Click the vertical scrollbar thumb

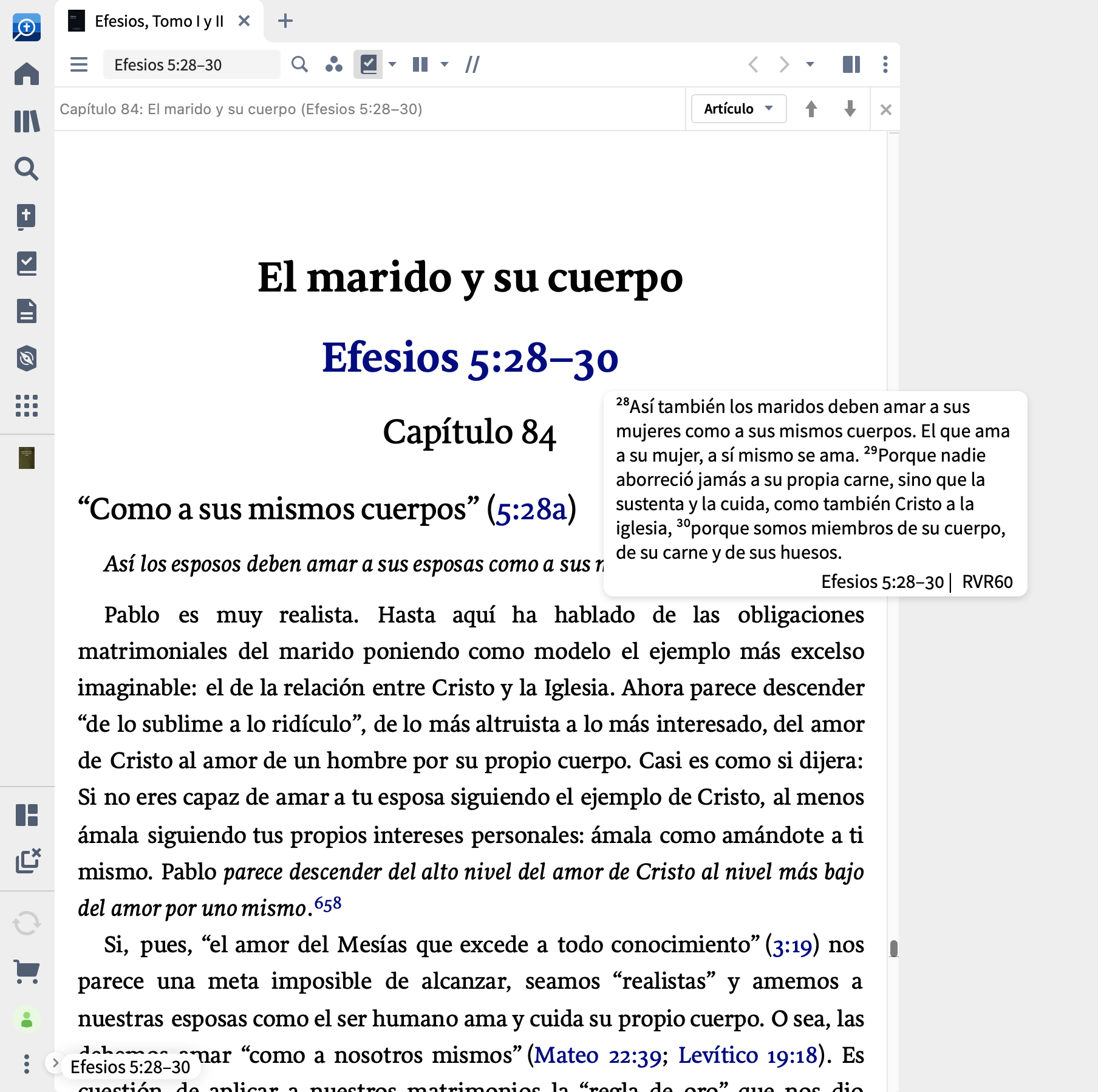click(893, 948)
